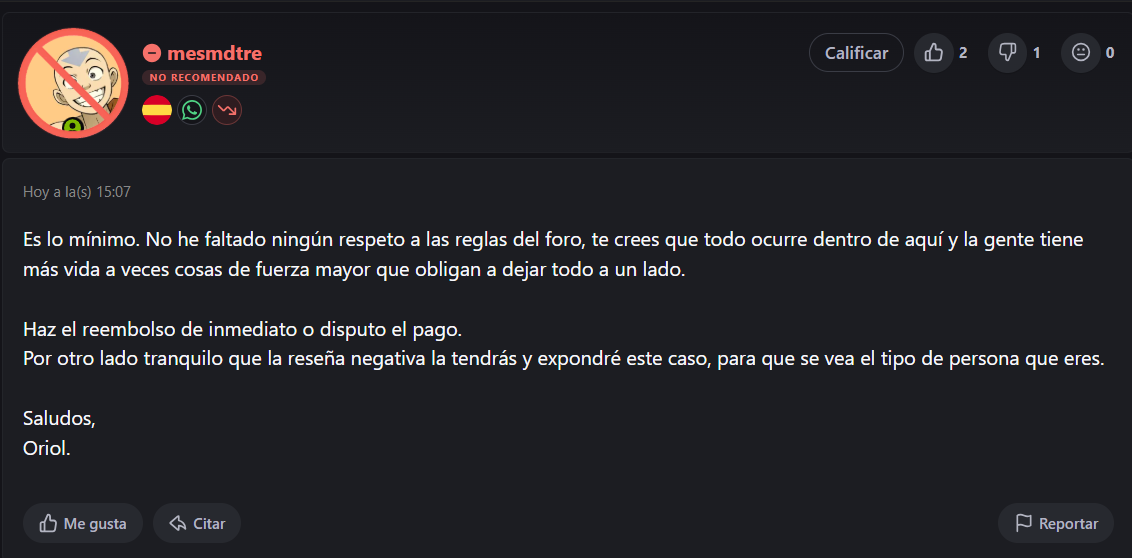Image resolution: width=1132 pixels, height=558 pixels.
Task: Quote this post with Citar
Action: click(x=197, y=523)
